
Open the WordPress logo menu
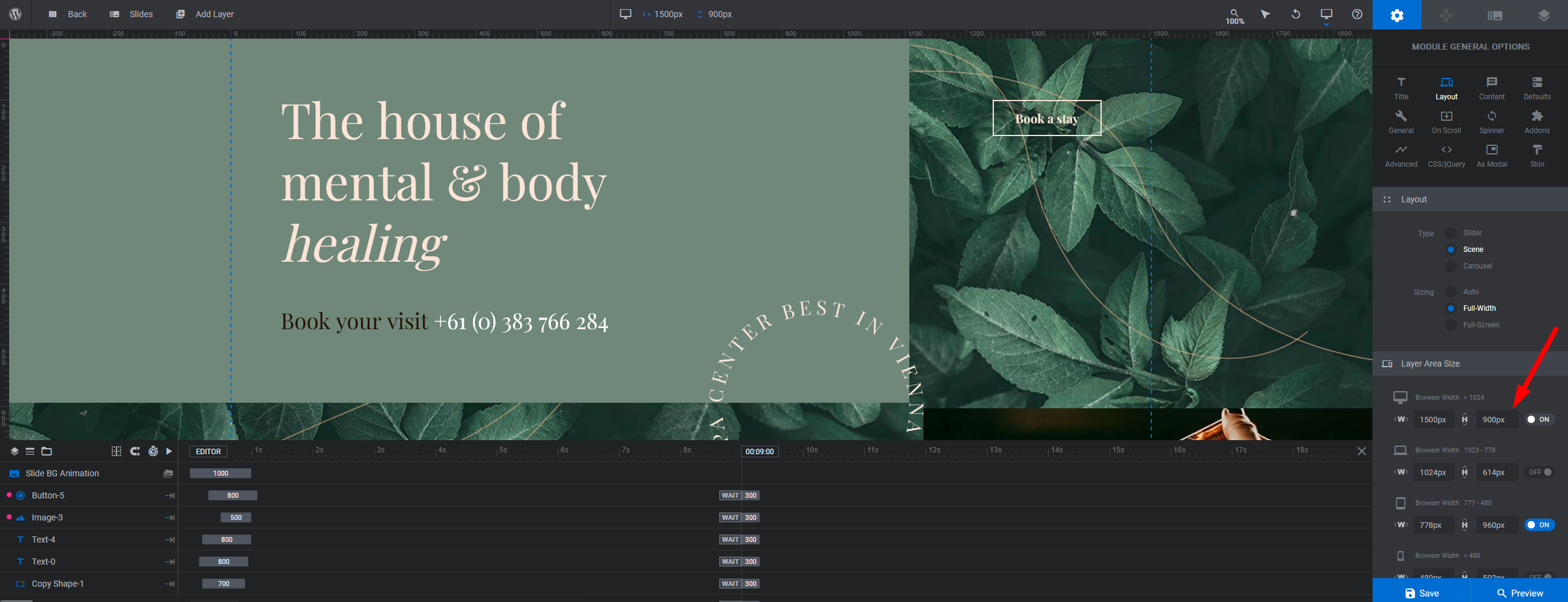[15, 14]
